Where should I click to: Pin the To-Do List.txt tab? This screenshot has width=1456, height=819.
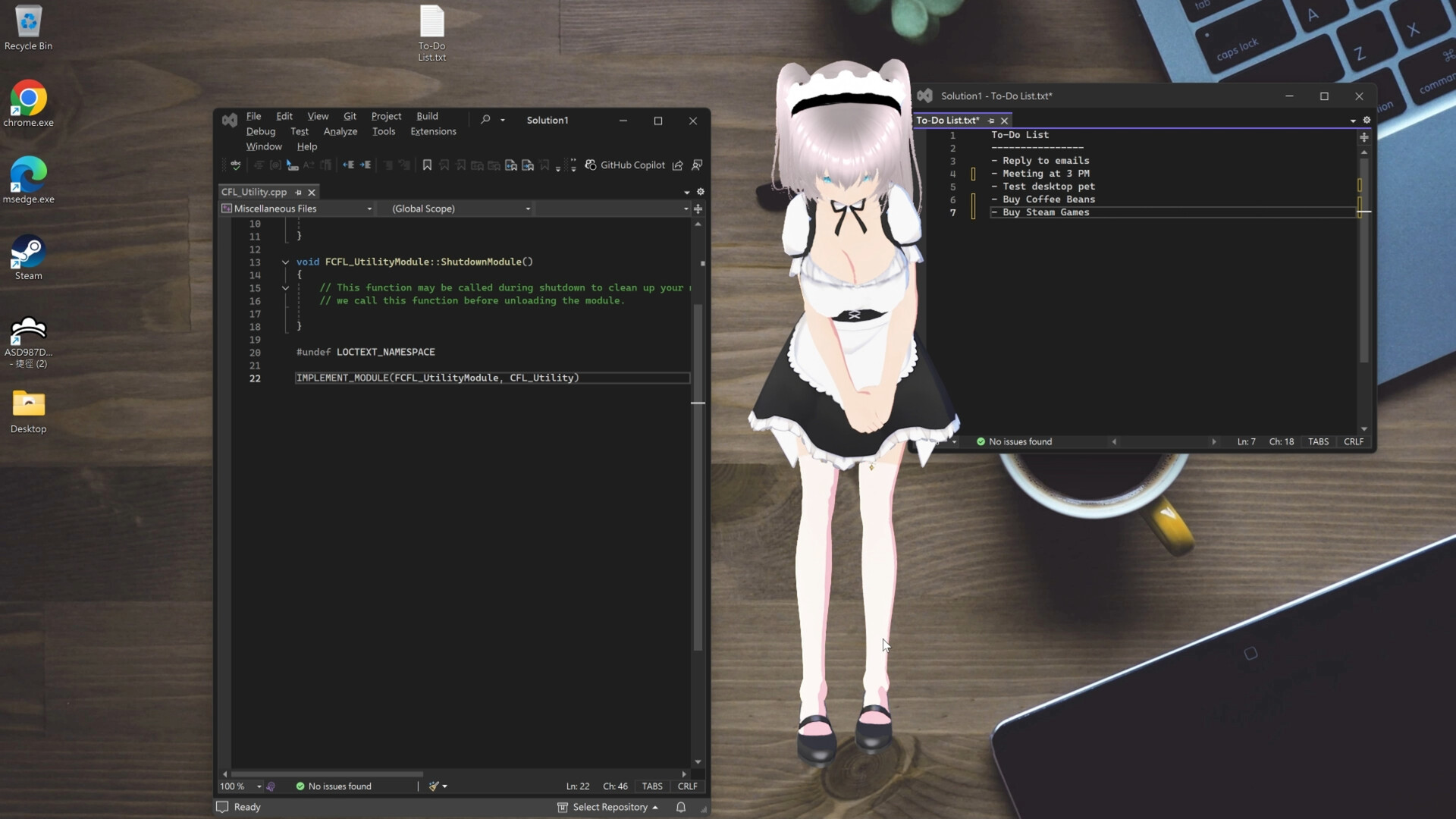click(990, 121)
